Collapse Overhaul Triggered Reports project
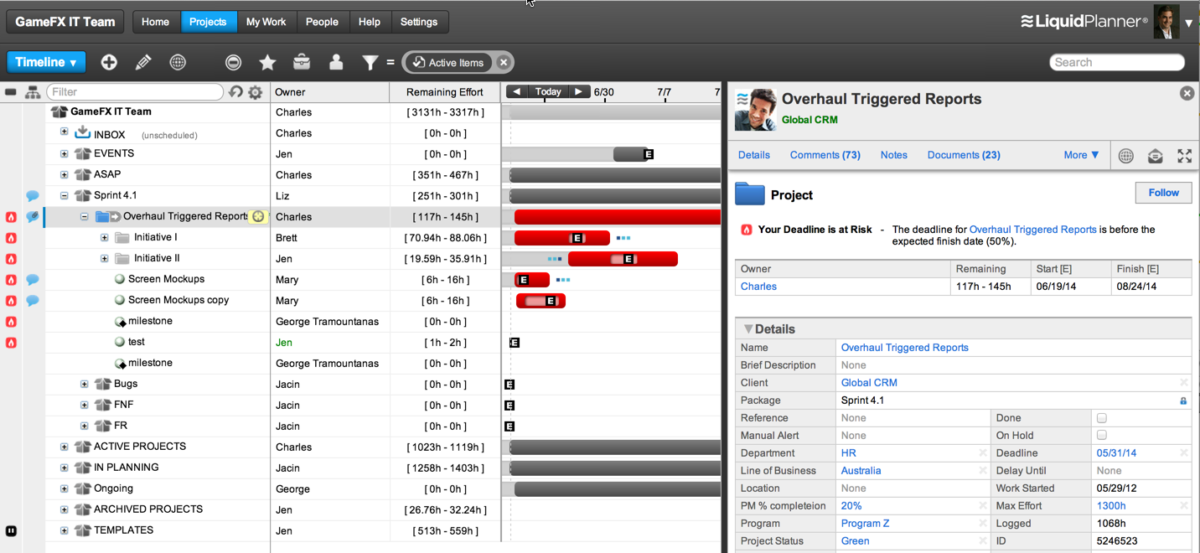 (85, 216)
